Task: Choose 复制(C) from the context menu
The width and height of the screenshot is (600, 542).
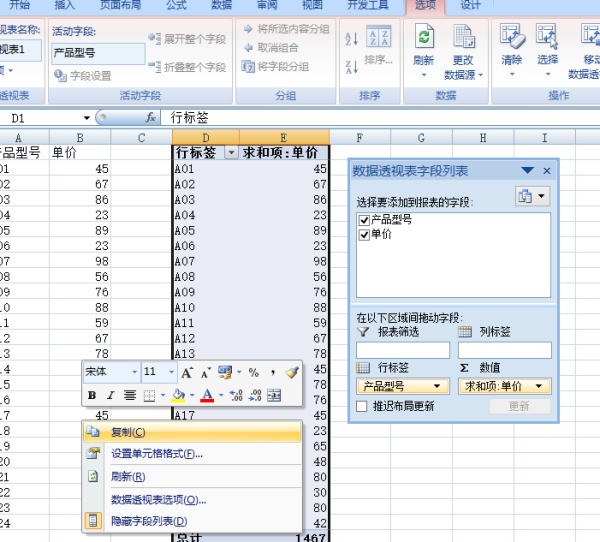Action: pyautogui.click(x=192, y=432)
